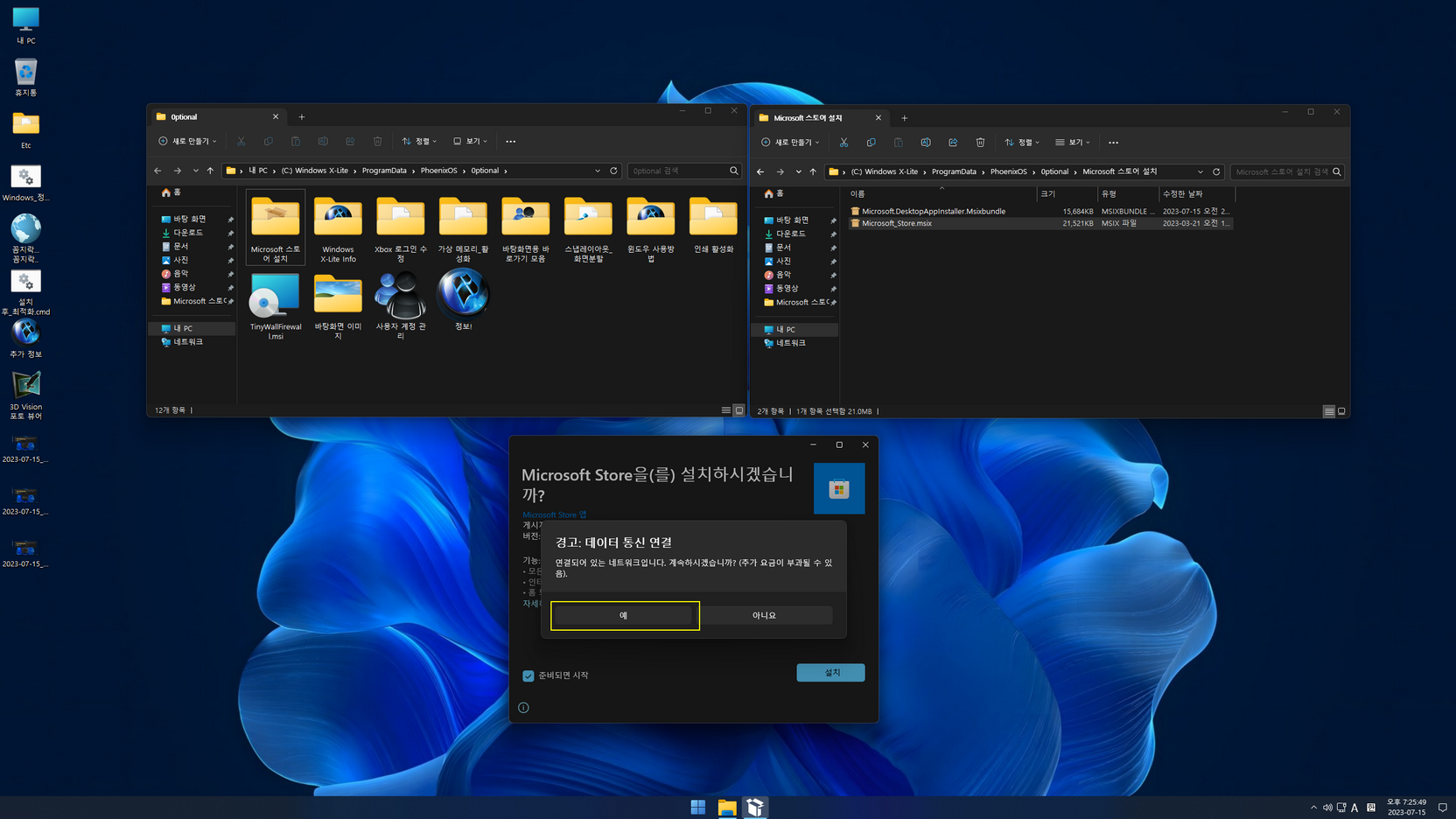This screenshot has width=1456, height=819.
Task: Open the 가상 메모리_활성화 folder
Action: pyautogui.click(x=463, y=229)
